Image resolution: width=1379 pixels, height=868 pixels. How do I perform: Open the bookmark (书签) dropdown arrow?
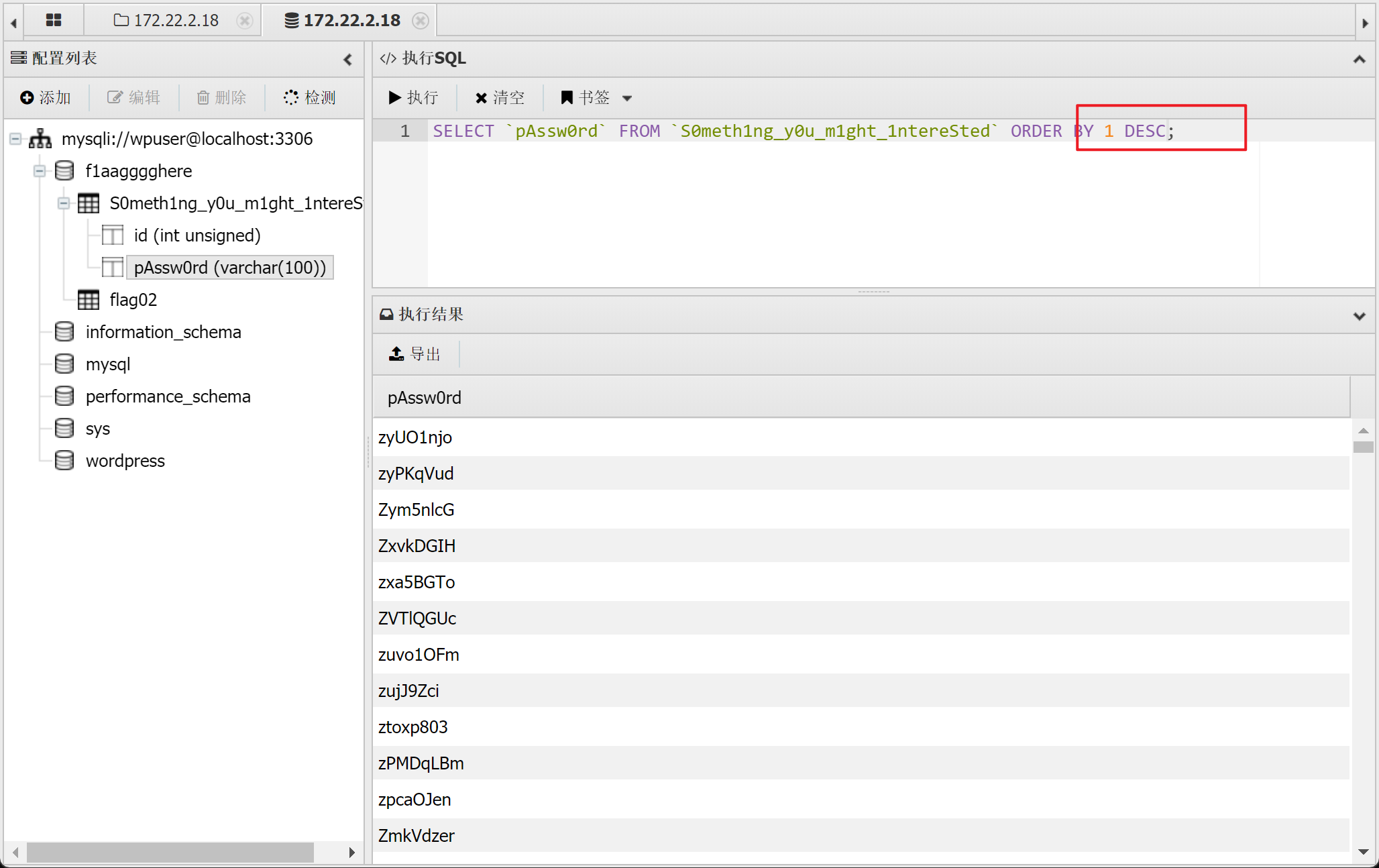click(627, 99)
